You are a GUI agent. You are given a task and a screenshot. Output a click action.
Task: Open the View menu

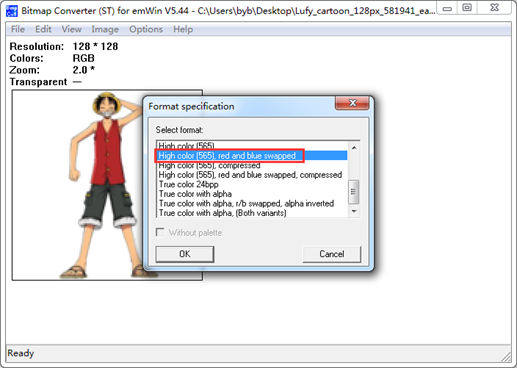point(71,29)
